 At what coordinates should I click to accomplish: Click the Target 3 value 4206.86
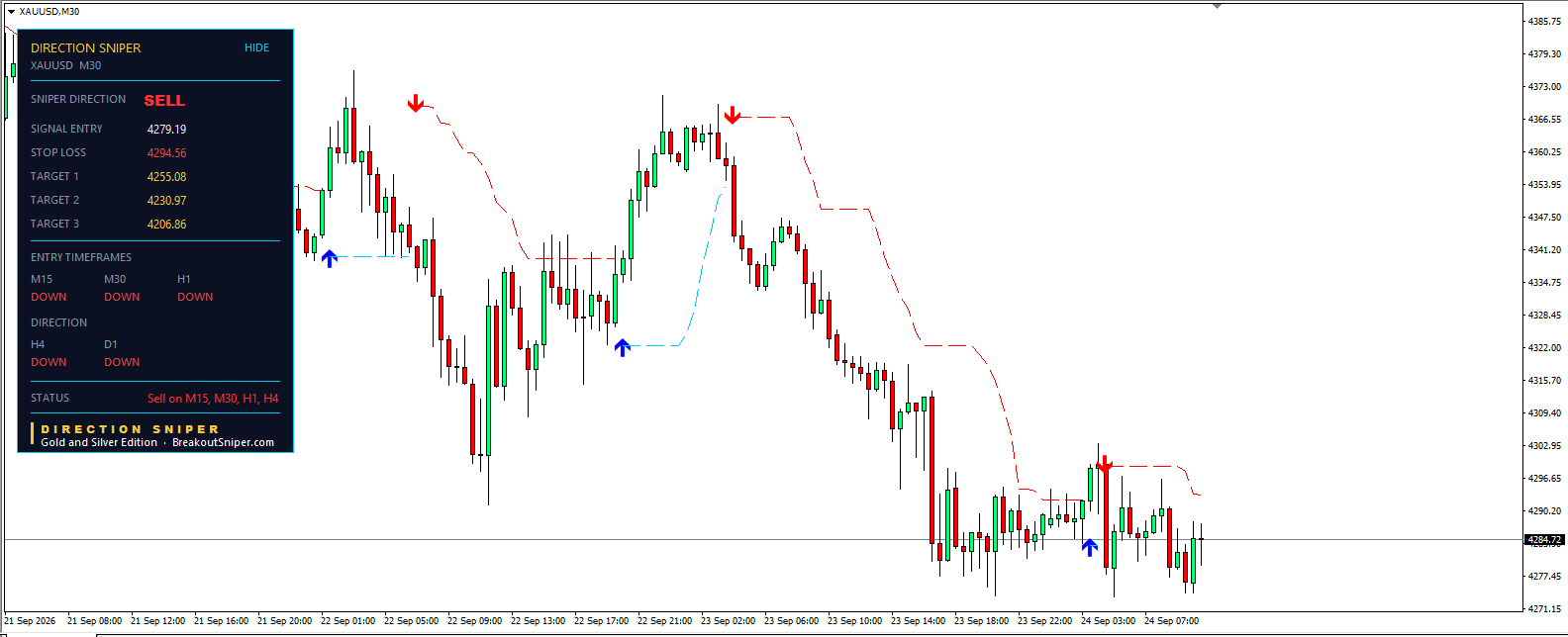tap(166, 225)
